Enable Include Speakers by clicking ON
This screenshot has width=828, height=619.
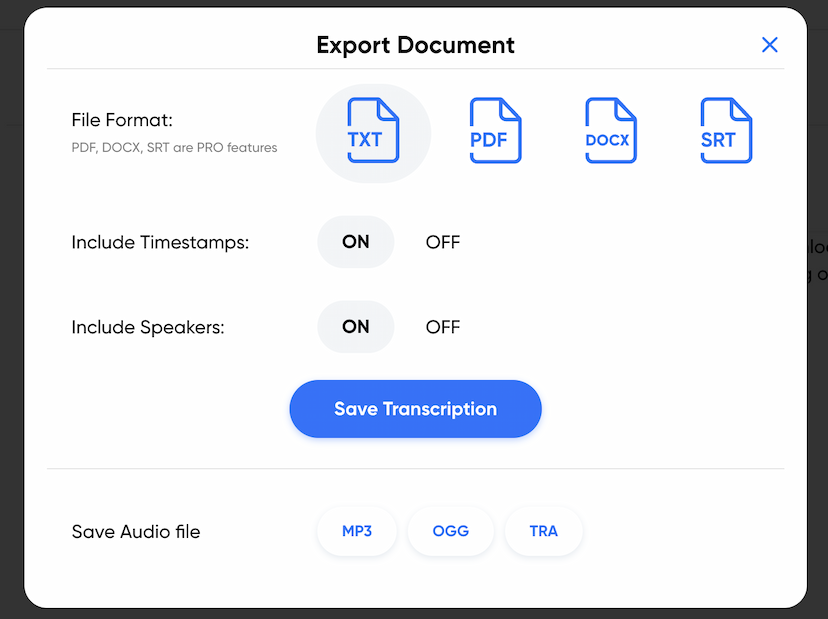pyautogui.click(x=355, y=327)
